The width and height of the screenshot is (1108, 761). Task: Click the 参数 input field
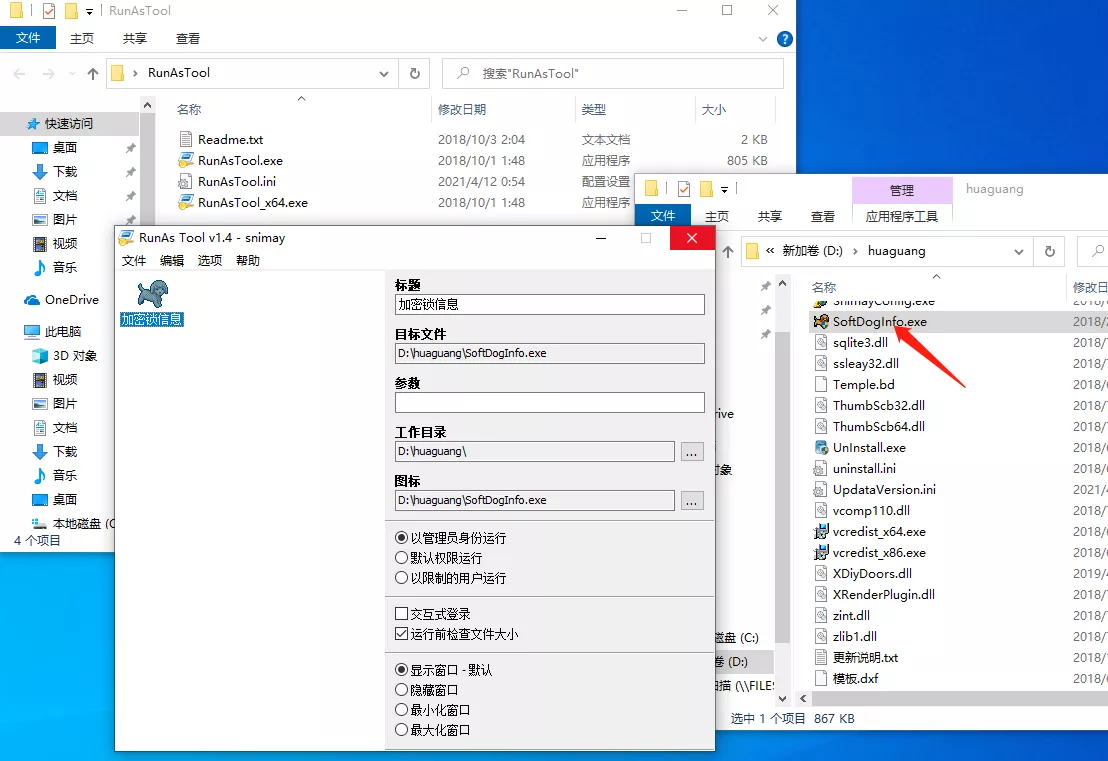pos(549,402)
